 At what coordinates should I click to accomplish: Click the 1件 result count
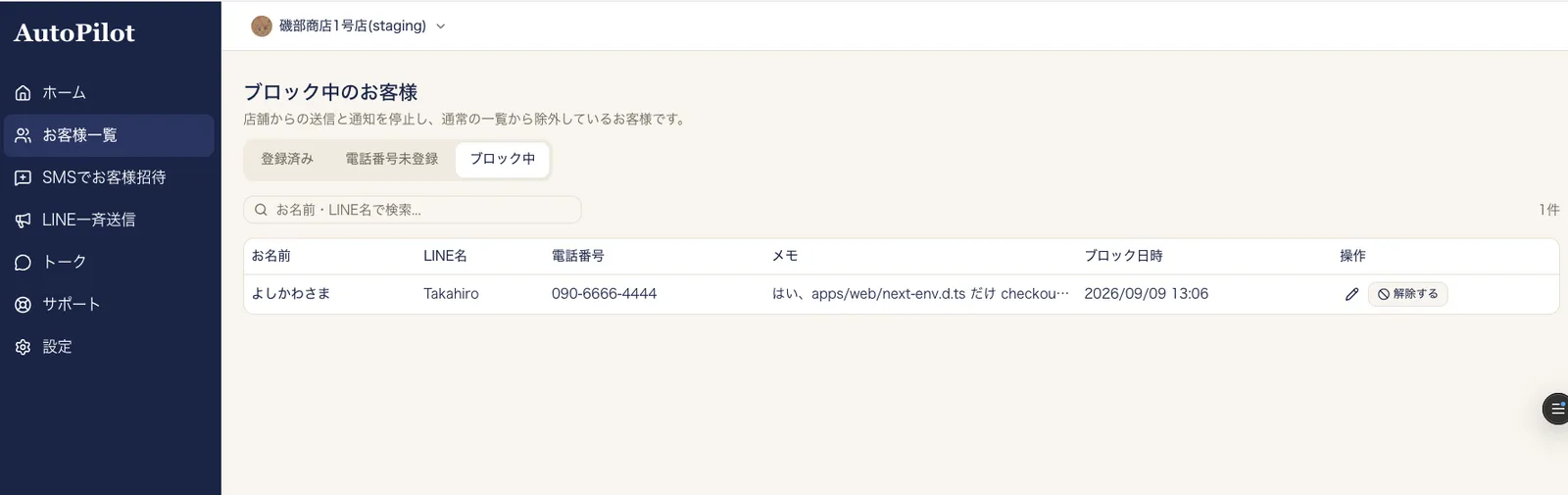point(1548,210)
